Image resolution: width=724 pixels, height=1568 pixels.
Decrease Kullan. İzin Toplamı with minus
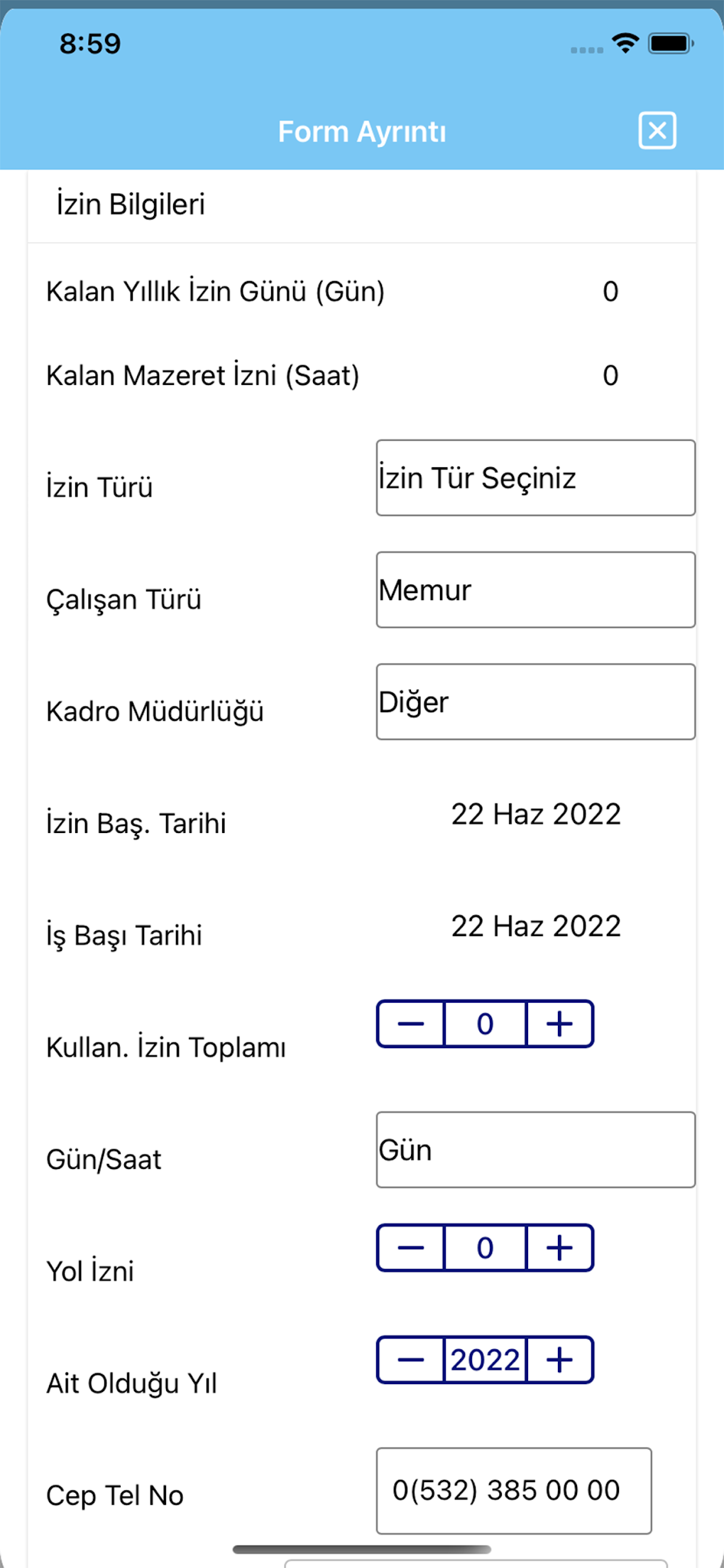click(411, 1024)
